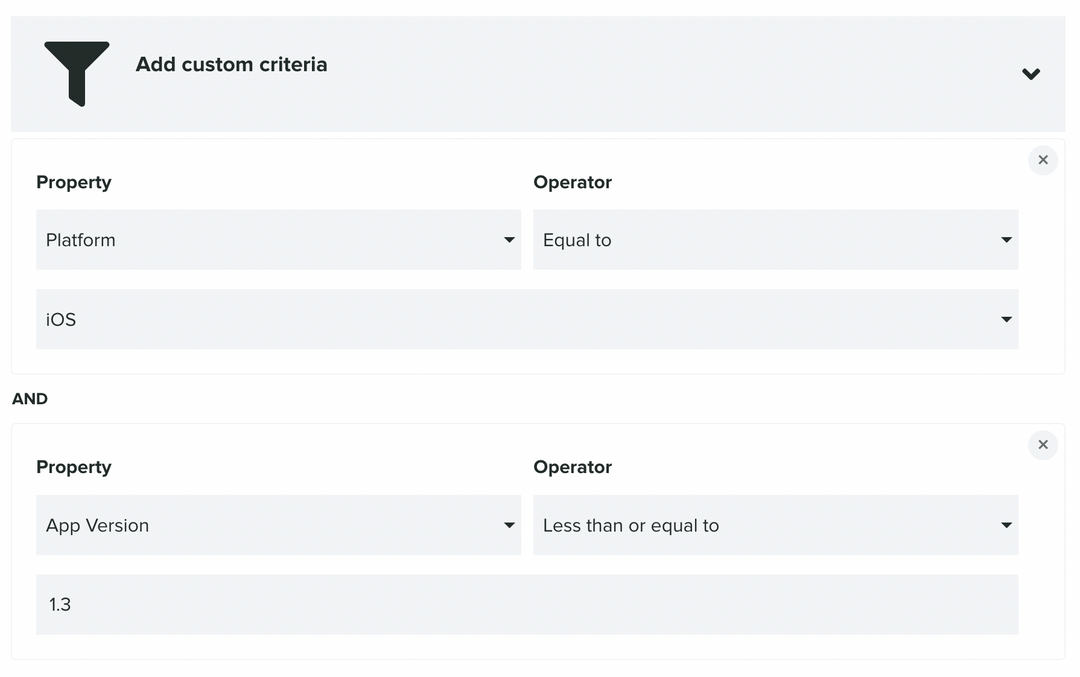
Task: Click the AND condition label
Action: click(x=30, y=399)
